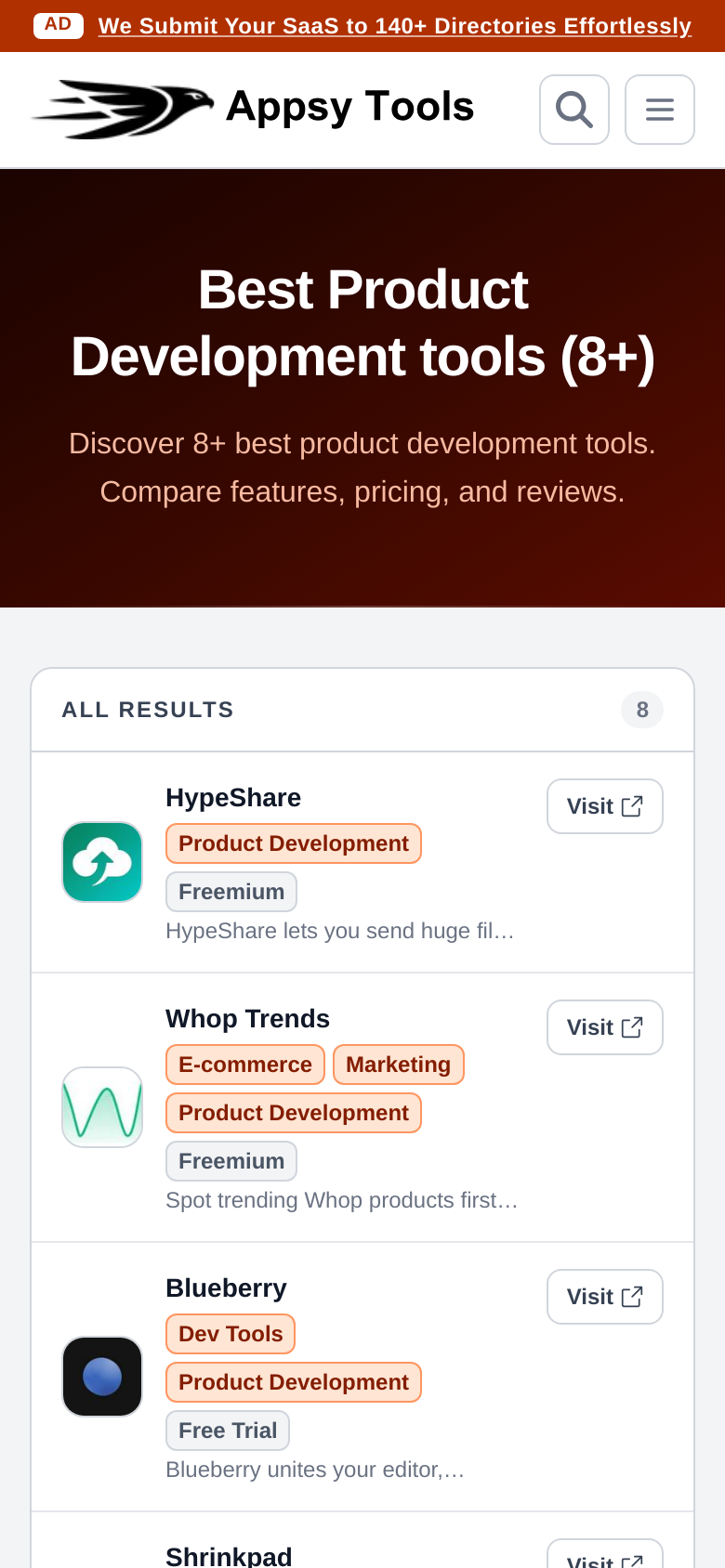Open the HypeShare listing title
725x1568 pixels.
(233, 798)
